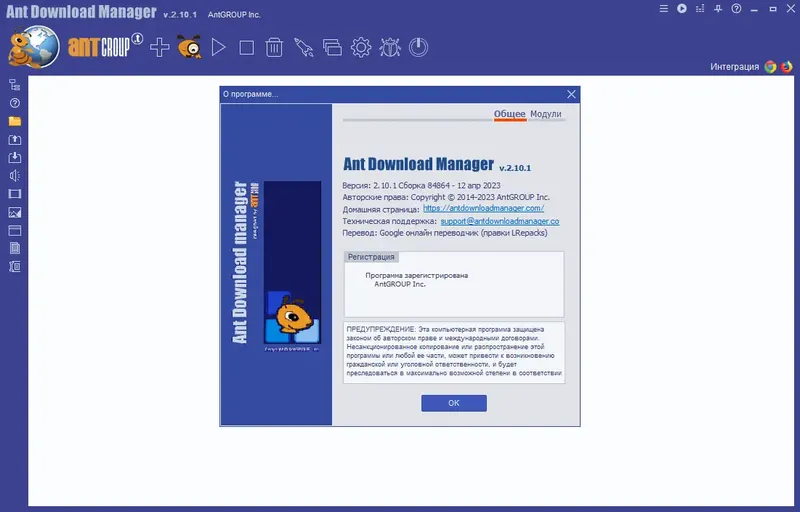The width and height of the screenshot is (800, 512).
Task: Click the Версия build information line
Action: [421, 186]
